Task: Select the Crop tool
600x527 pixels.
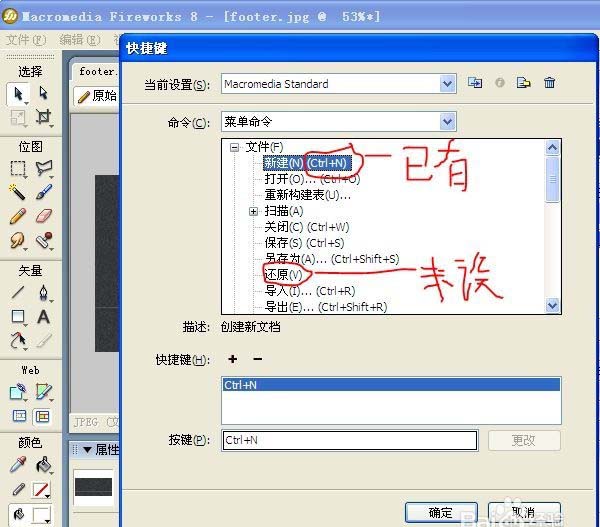Action: click(x=43, y=117)
